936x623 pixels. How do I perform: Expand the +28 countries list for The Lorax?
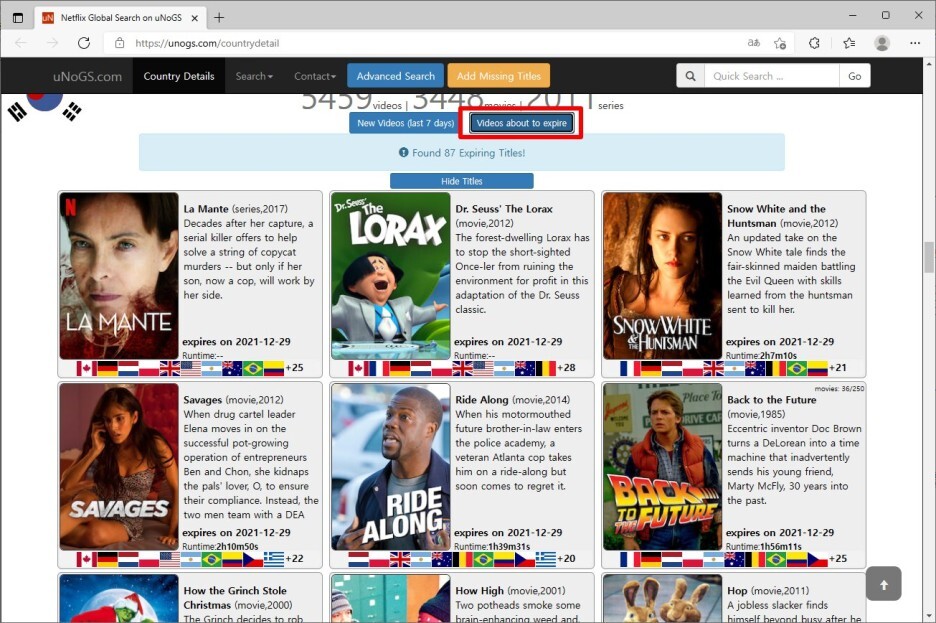566,368
